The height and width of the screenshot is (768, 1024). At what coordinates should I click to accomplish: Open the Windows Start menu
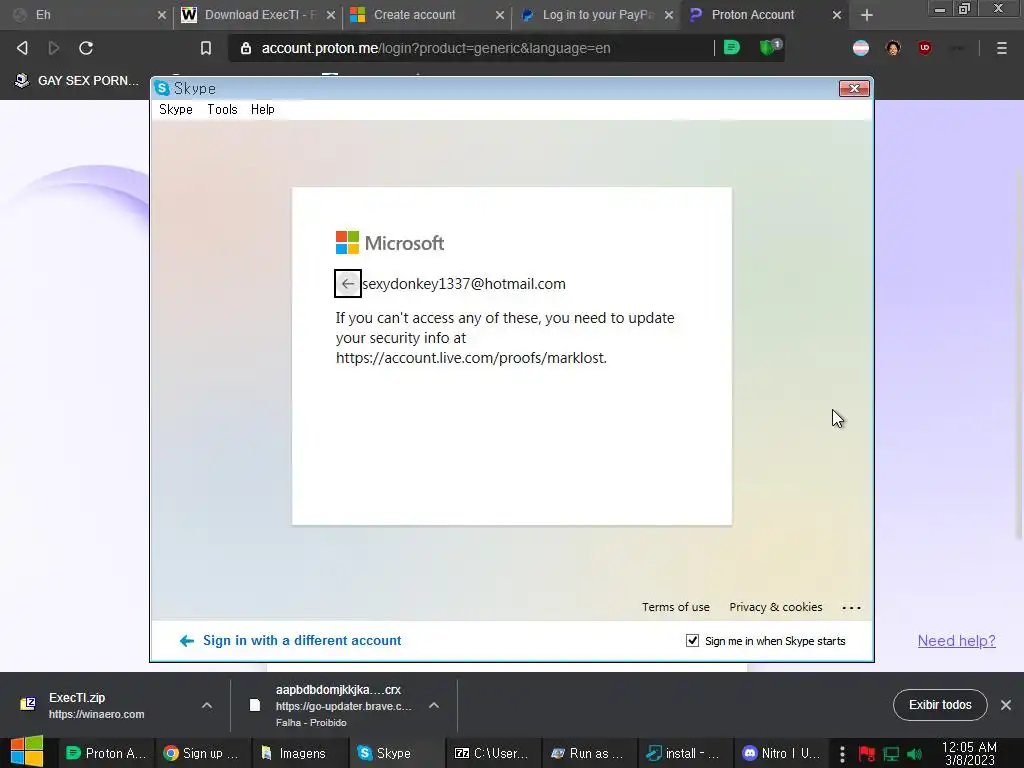click(x=27, y=752)
